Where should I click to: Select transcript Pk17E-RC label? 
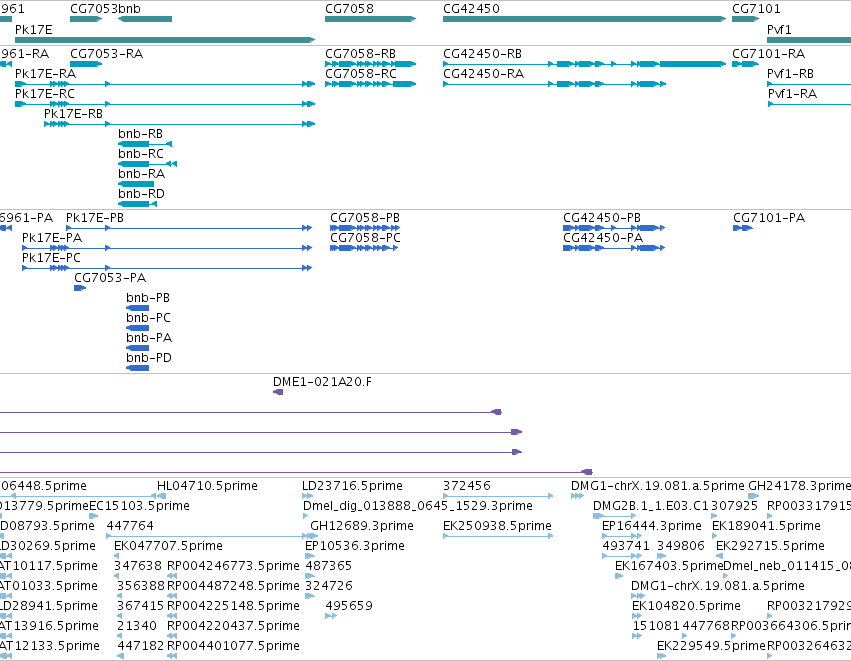pyautogui.click(x=45, y=94)
